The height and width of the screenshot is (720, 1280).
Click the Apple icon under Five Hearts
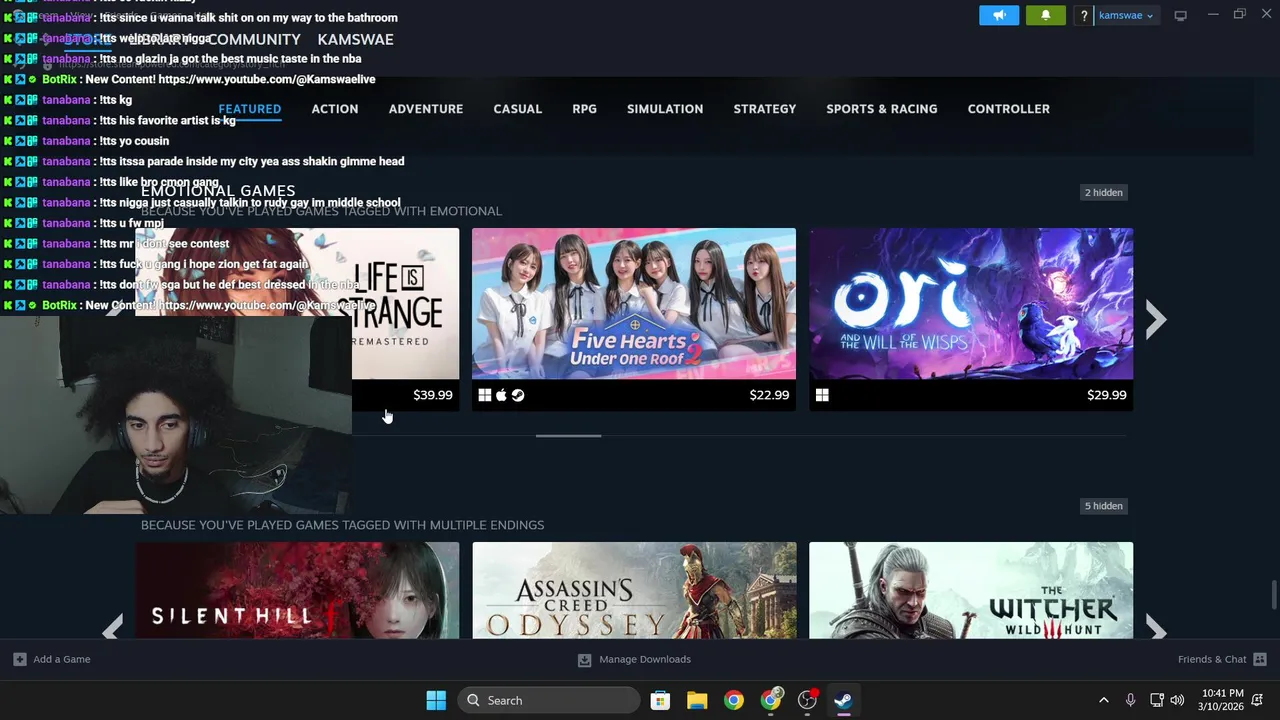501,395
